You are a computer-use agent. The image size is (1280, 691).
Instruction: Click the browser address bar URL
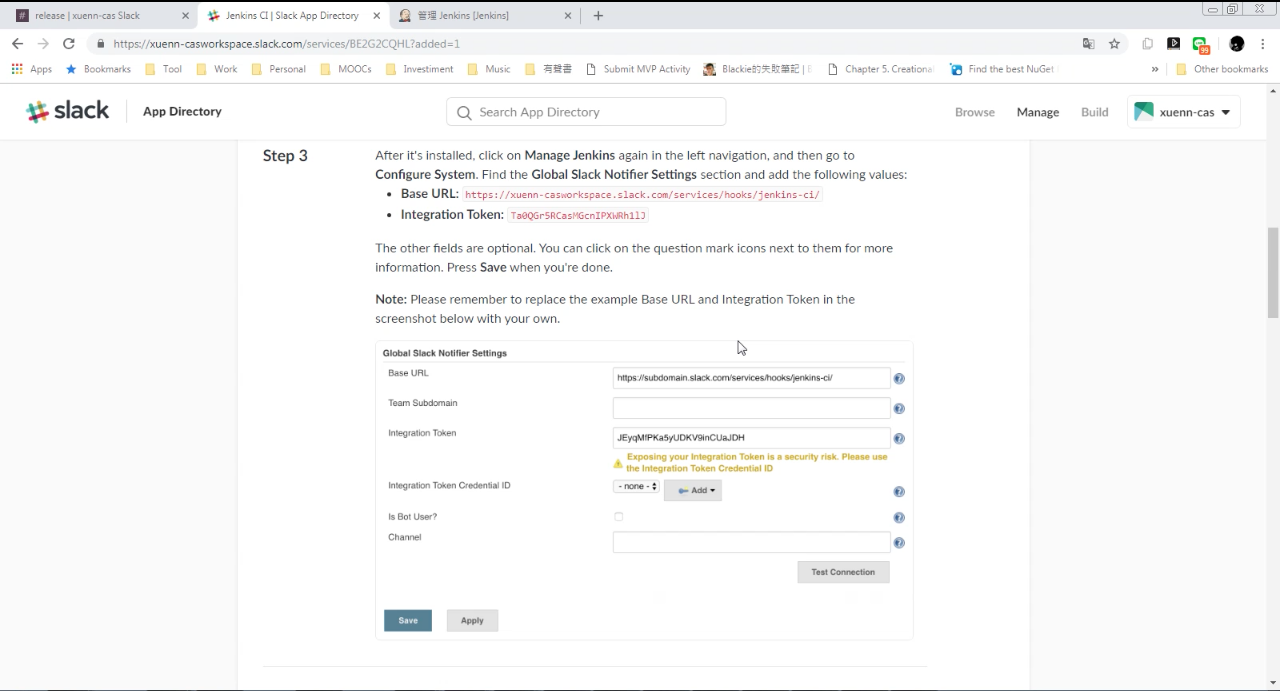287,44
